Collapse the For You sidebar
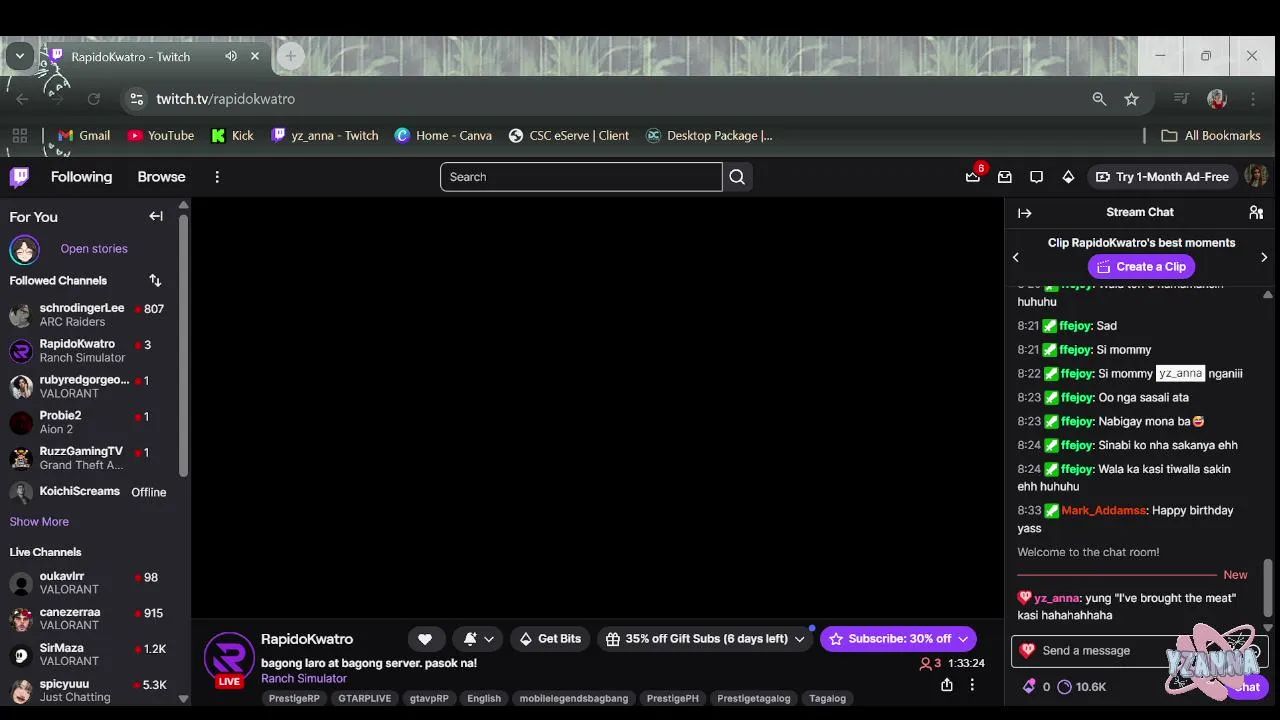1280x720 pixels. pos(156,216)
